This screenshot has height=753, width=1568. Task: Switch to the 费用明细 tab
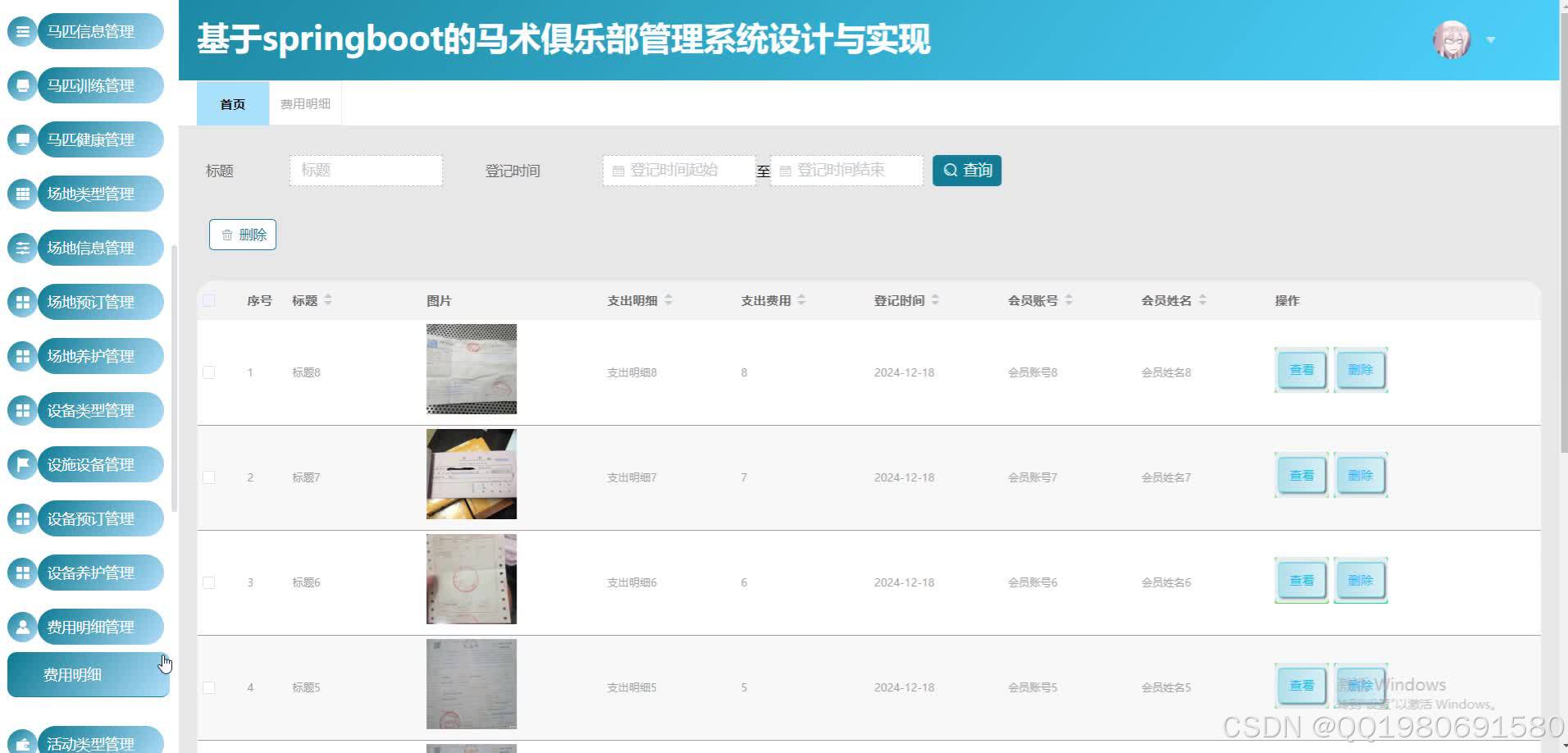304,103
